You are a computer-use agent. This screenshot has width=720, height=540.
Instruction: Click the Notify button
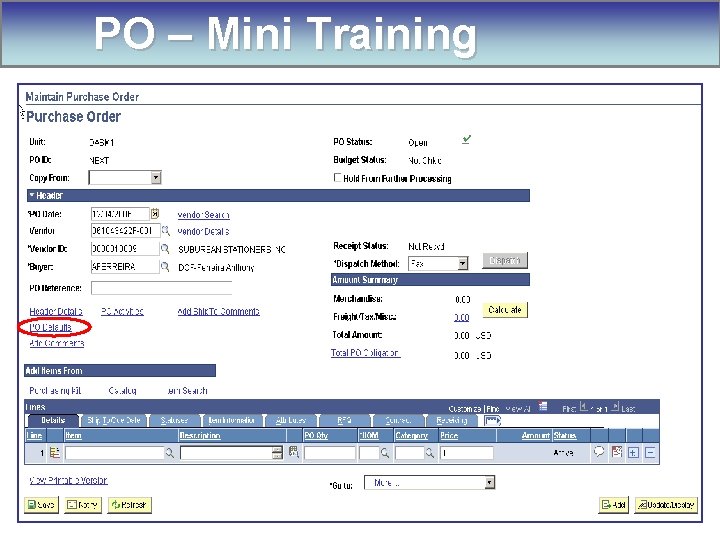click(x=83, y=505)
